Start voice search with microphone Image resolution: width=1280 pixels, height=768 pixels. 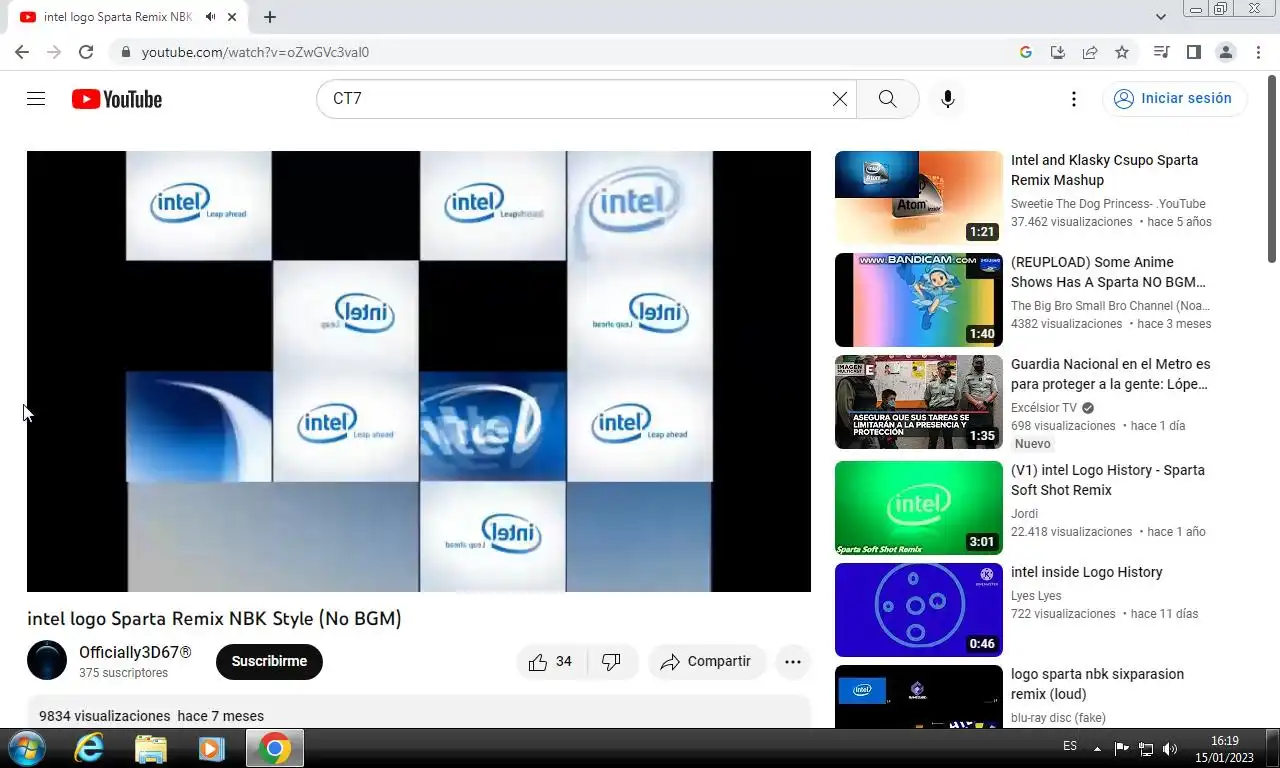coord(948,99)
